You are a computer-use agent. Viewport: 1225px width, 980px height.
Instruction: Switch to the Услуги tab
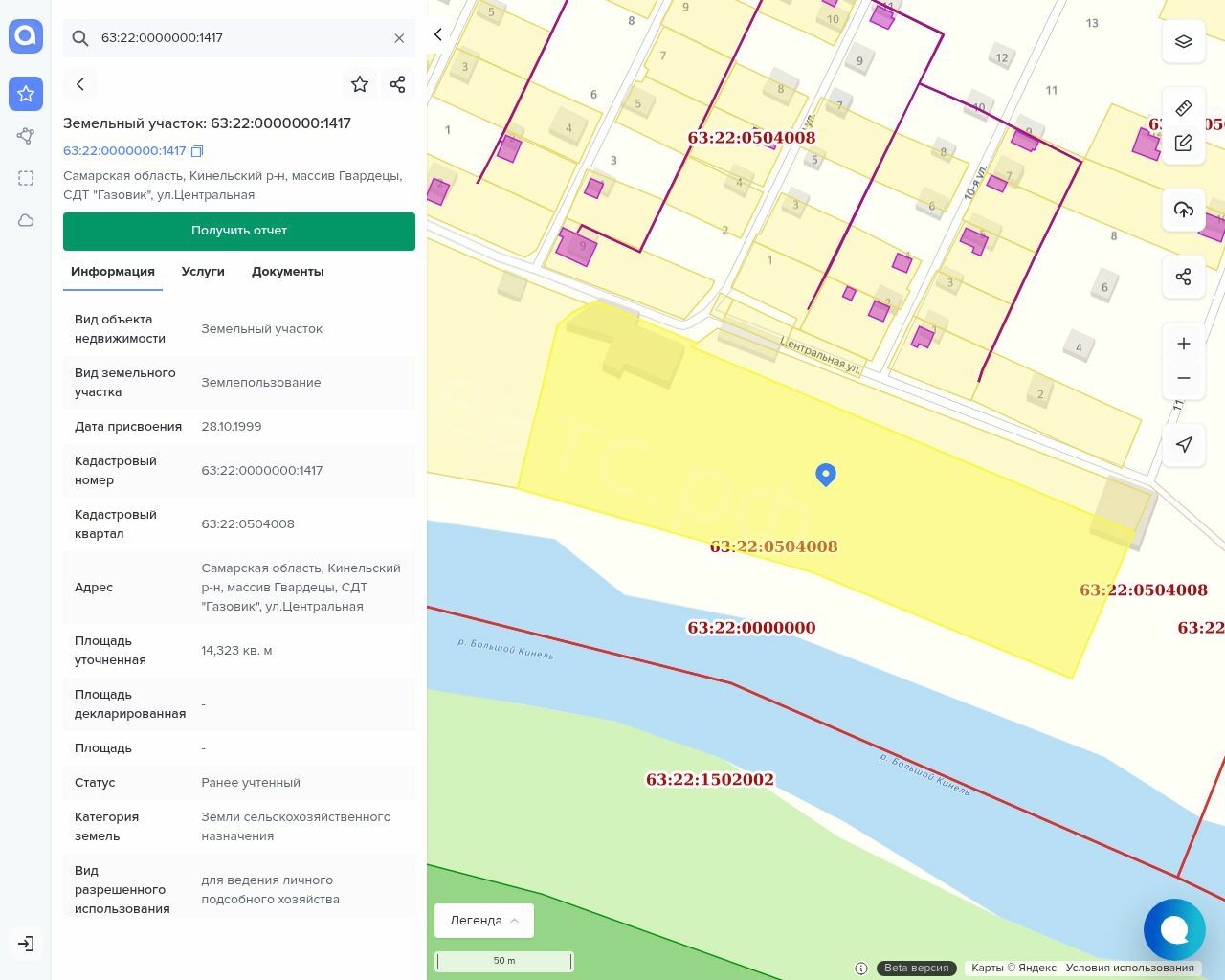[x=203, y=272]
